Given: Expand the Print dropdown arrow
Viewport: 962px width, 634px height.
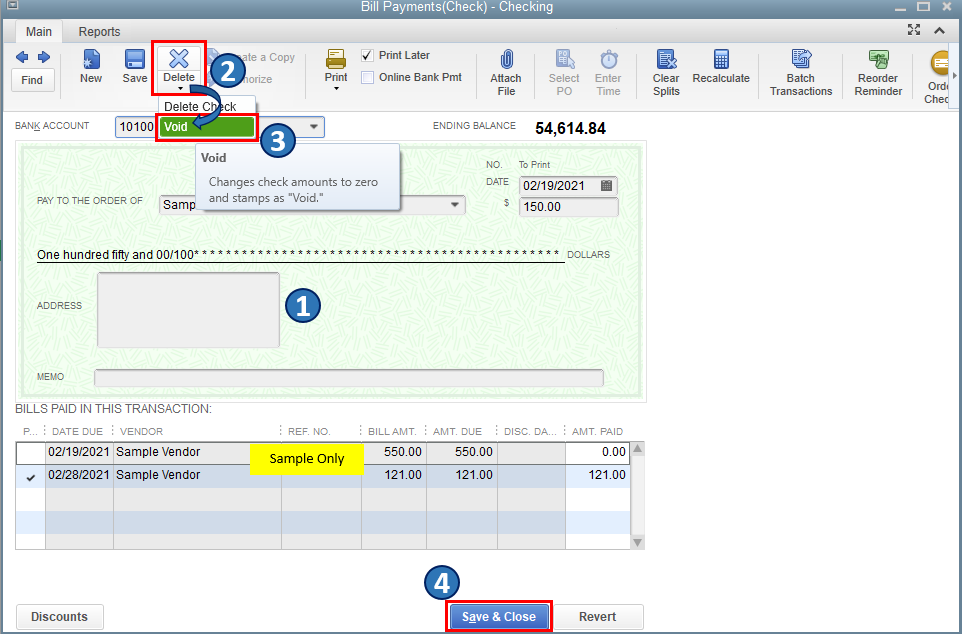Looking at the screenshot, I should tap(336, 90).
